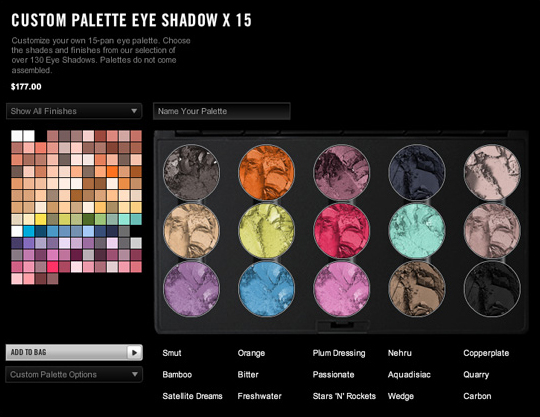
Task: Pick the white swatch at grid top-left
Action: (x=17, y=136)
